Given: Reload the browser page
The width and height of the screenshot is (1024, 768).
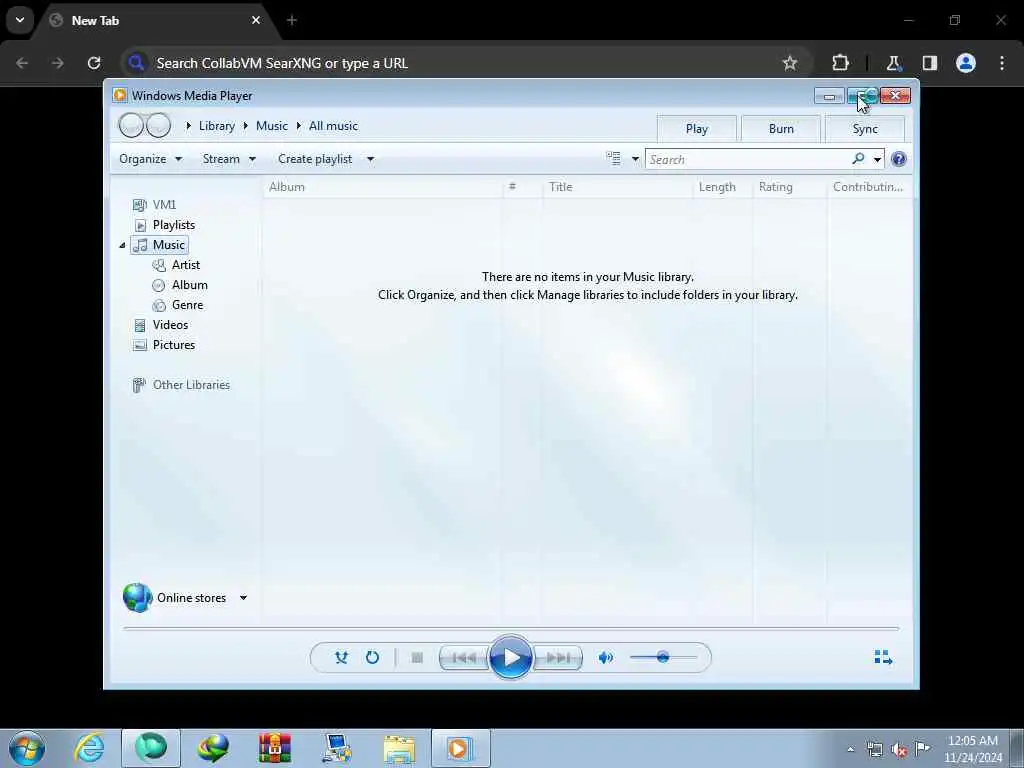Looking at the screenshot, I should 94,63.
